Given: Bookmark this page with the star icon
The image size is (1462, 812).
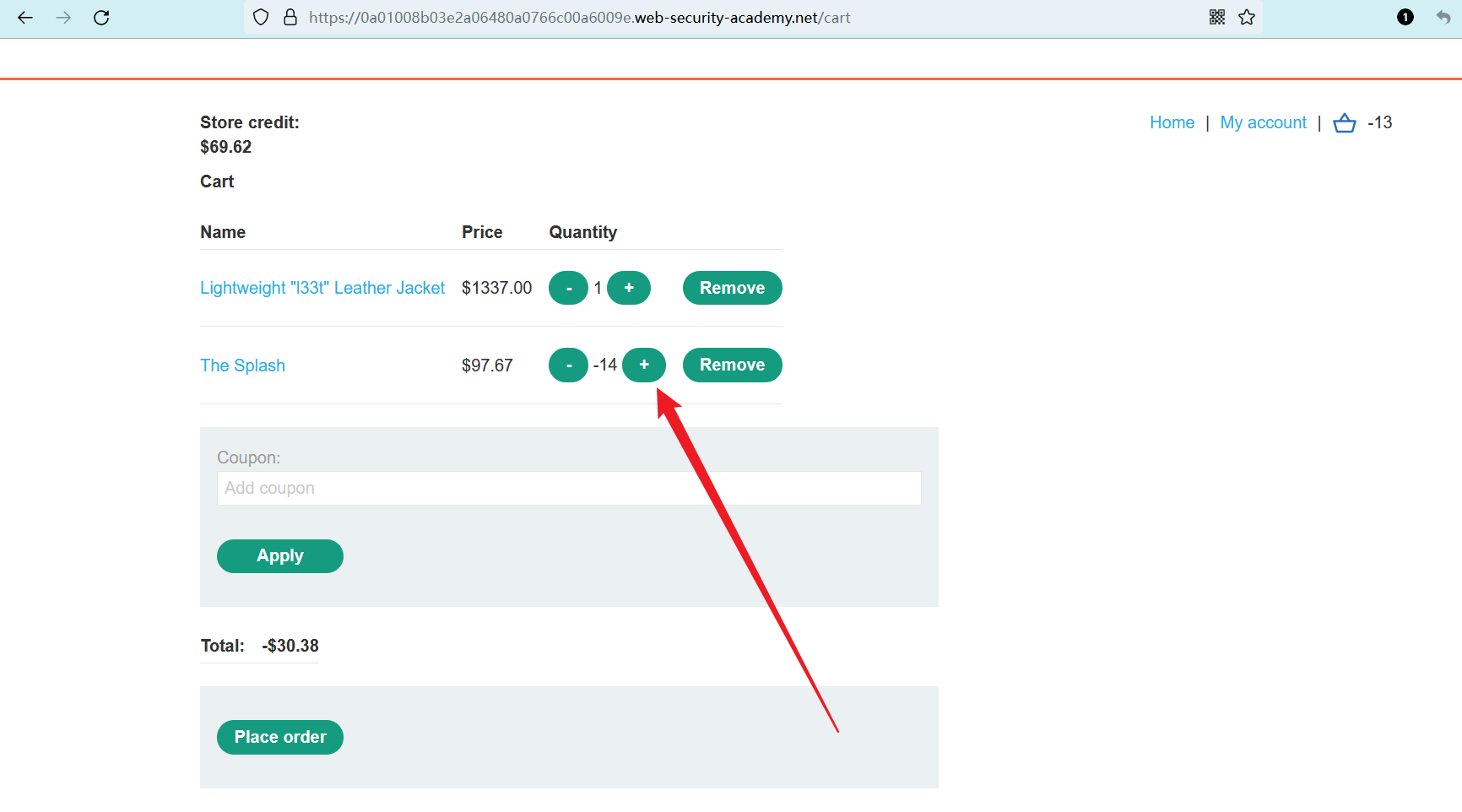Looking at the screenshot, I should [1247, 18].
